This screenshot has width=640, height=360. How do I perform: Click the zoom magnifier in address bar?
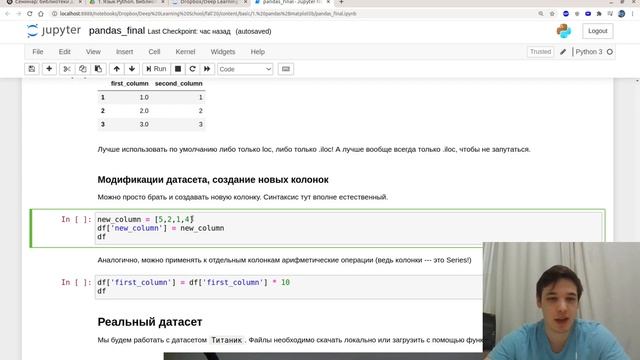click(x=541, y=13)
